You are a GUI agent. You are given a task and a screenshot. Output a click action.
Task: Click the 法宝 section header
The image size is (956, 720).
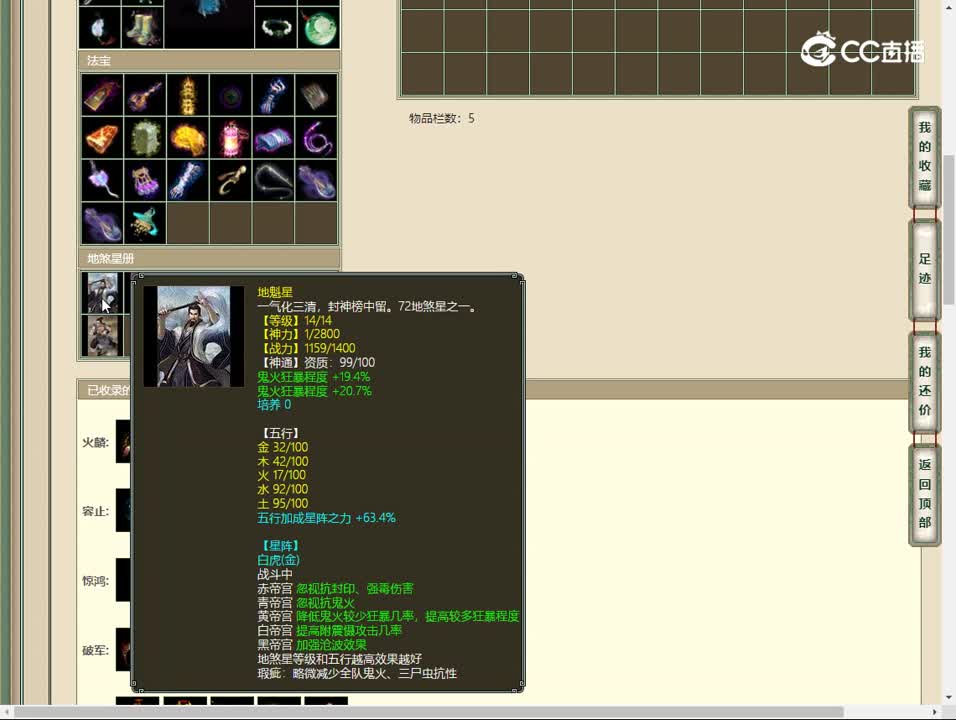[x=209, y=60]
